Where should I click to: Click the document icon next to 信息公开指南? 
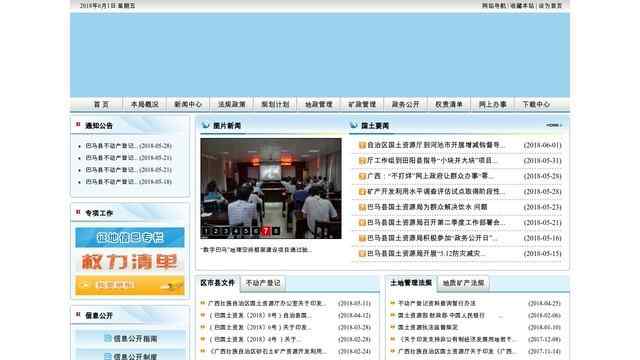(108, 338)
